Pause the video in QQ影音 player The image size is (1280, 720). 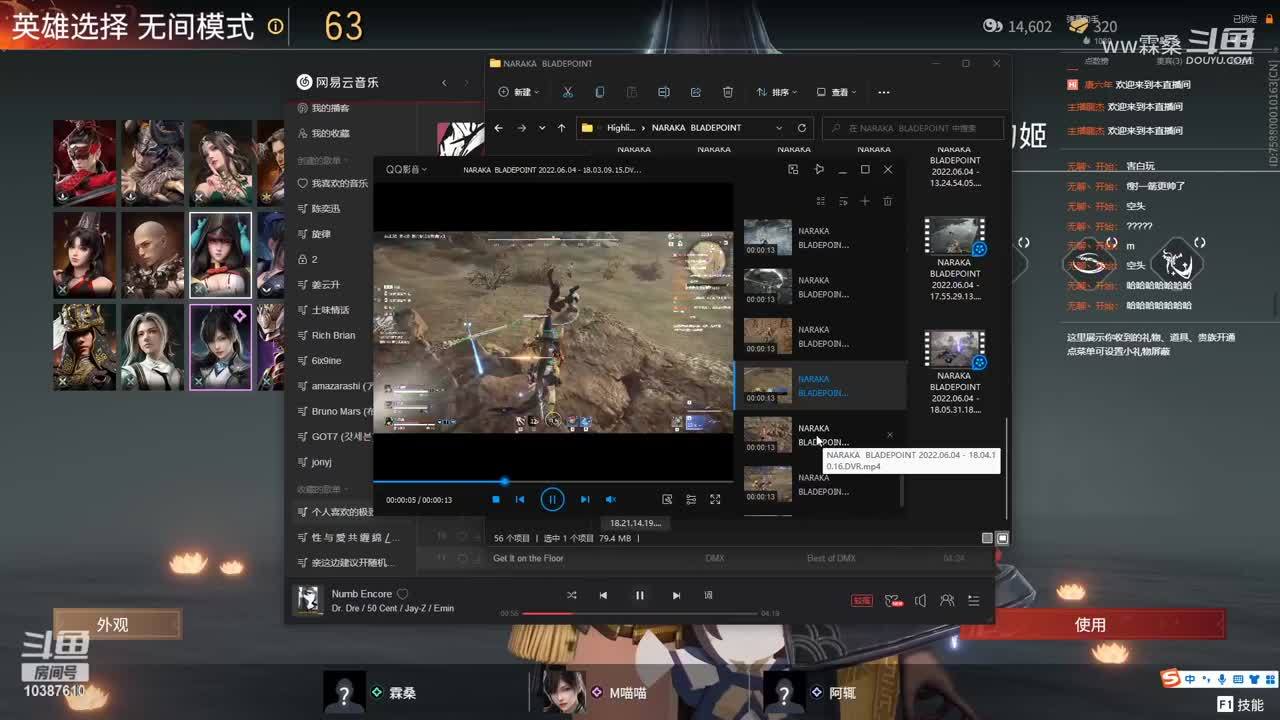click(552, 499)
